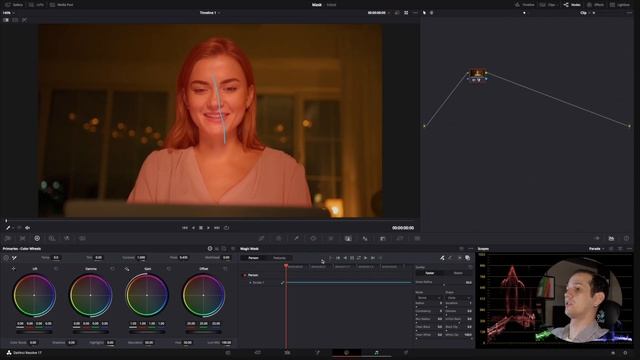Click the Gamma master wheel slider

point(91,332)
